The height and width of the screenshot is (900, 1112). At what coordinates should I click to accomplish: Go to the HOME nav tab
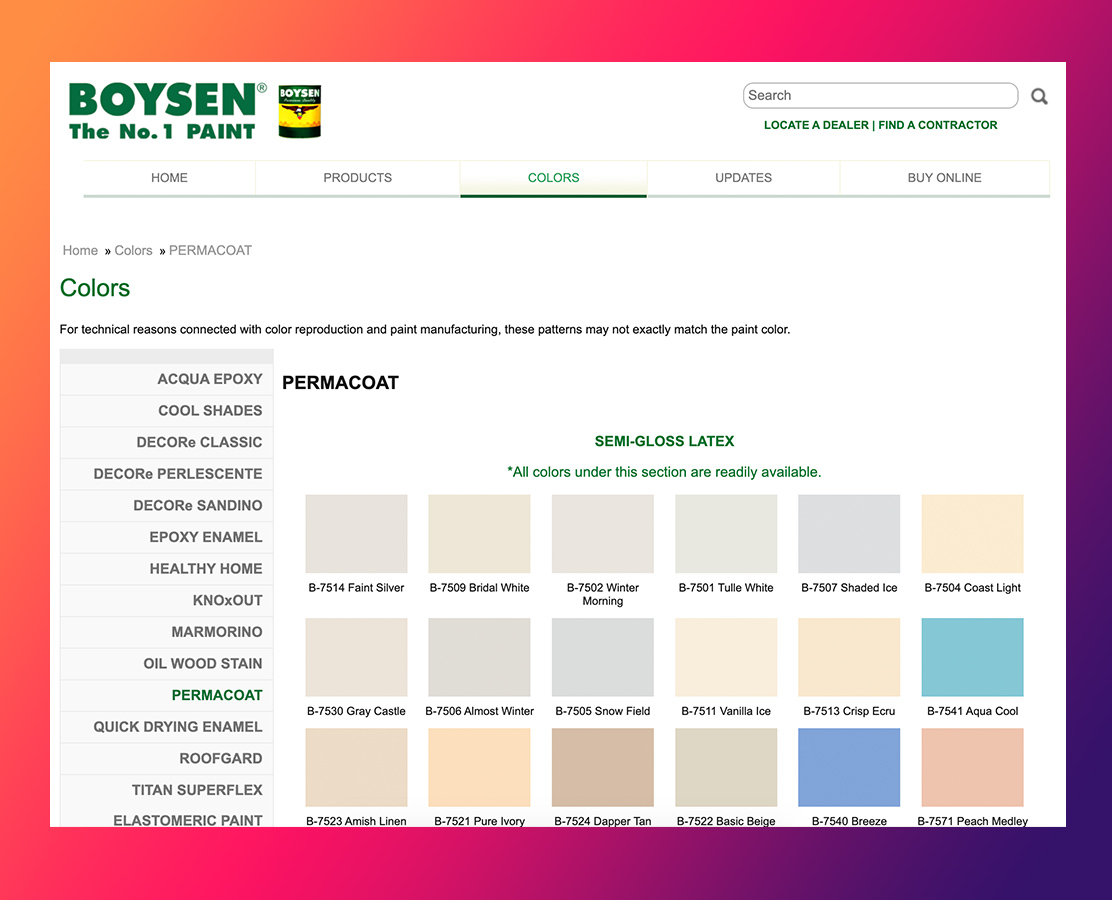click(x=169, y=178)
